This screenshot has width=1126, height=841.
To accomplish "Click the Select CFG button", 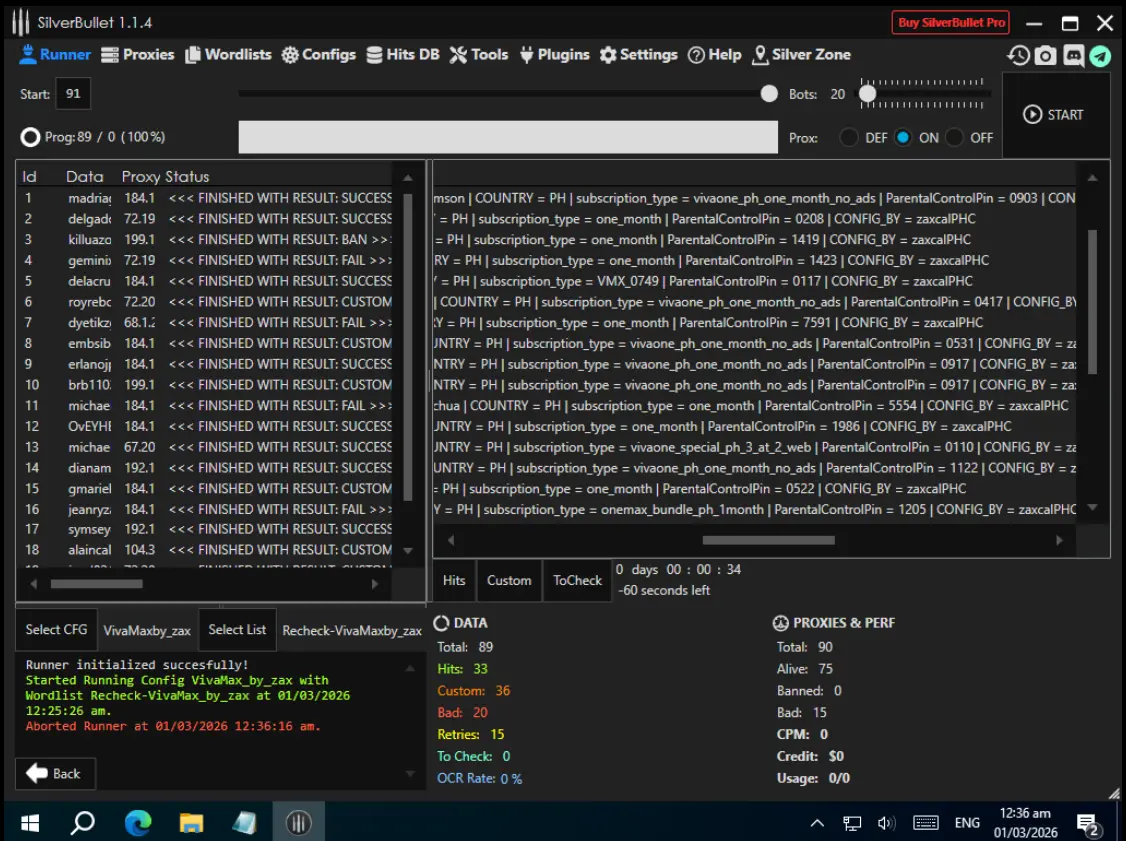I will point(56,630).
